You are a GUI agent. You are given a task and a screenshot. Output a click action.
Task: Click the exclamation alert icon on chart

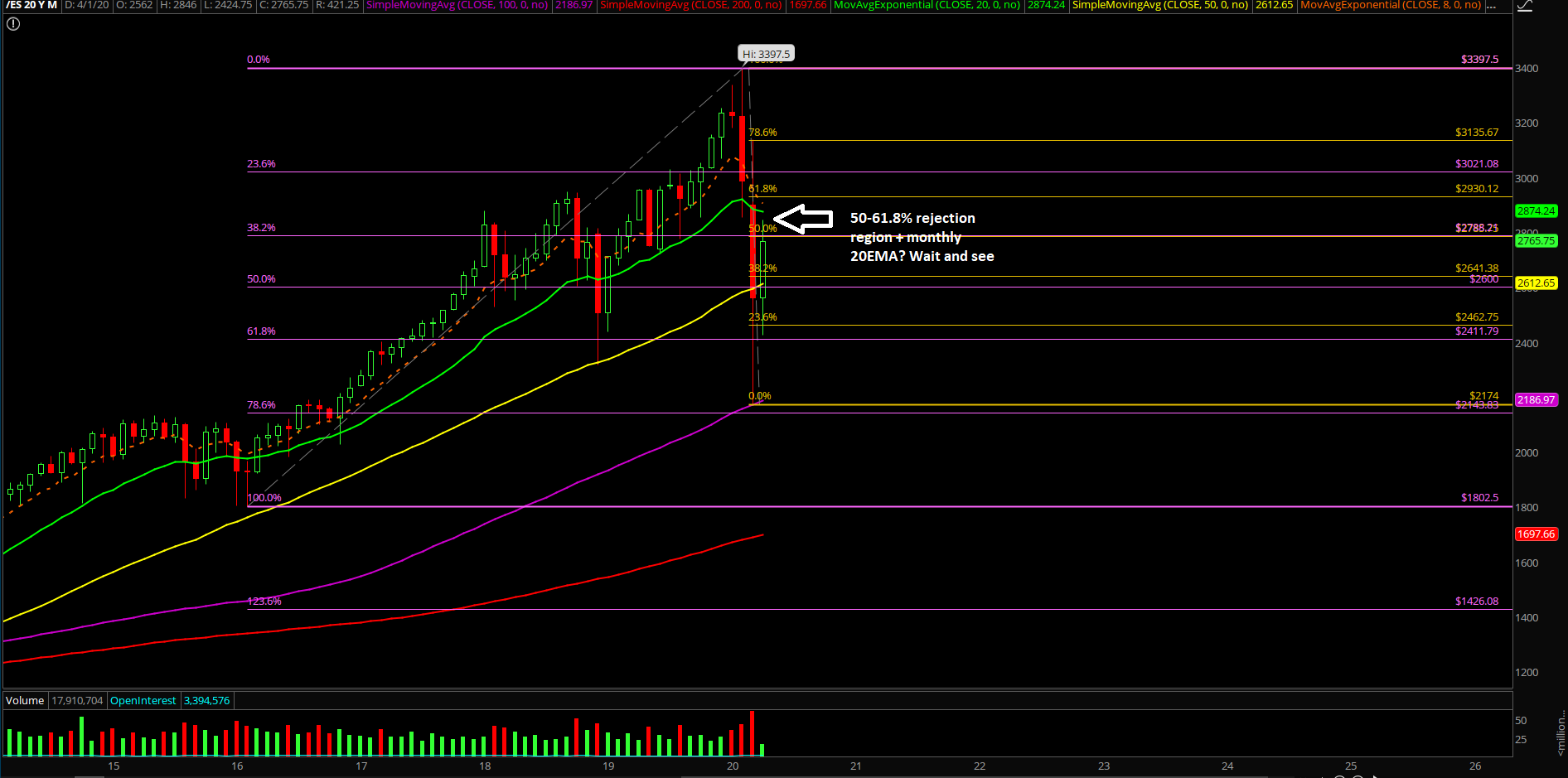coord(12,24)
